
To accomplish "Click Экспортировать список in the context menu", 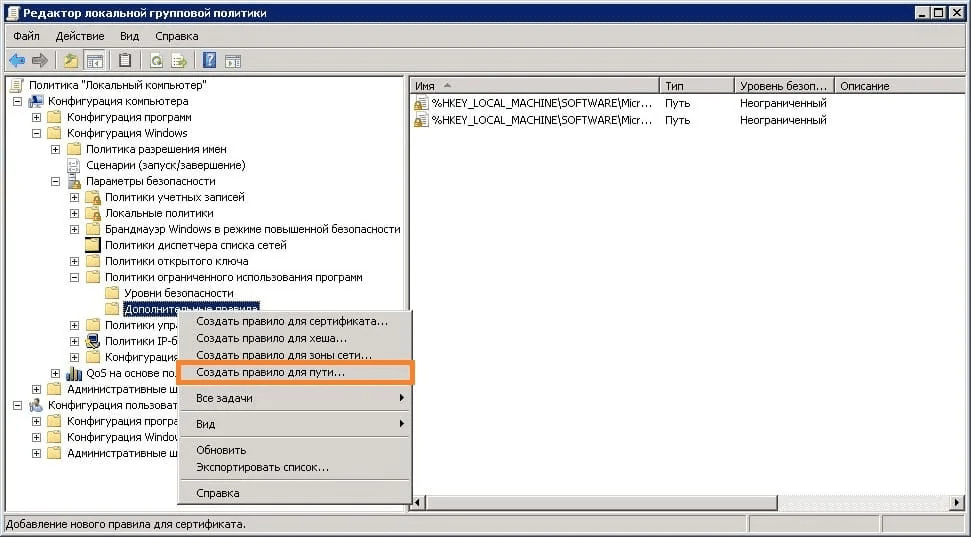I will pos(262,467).
